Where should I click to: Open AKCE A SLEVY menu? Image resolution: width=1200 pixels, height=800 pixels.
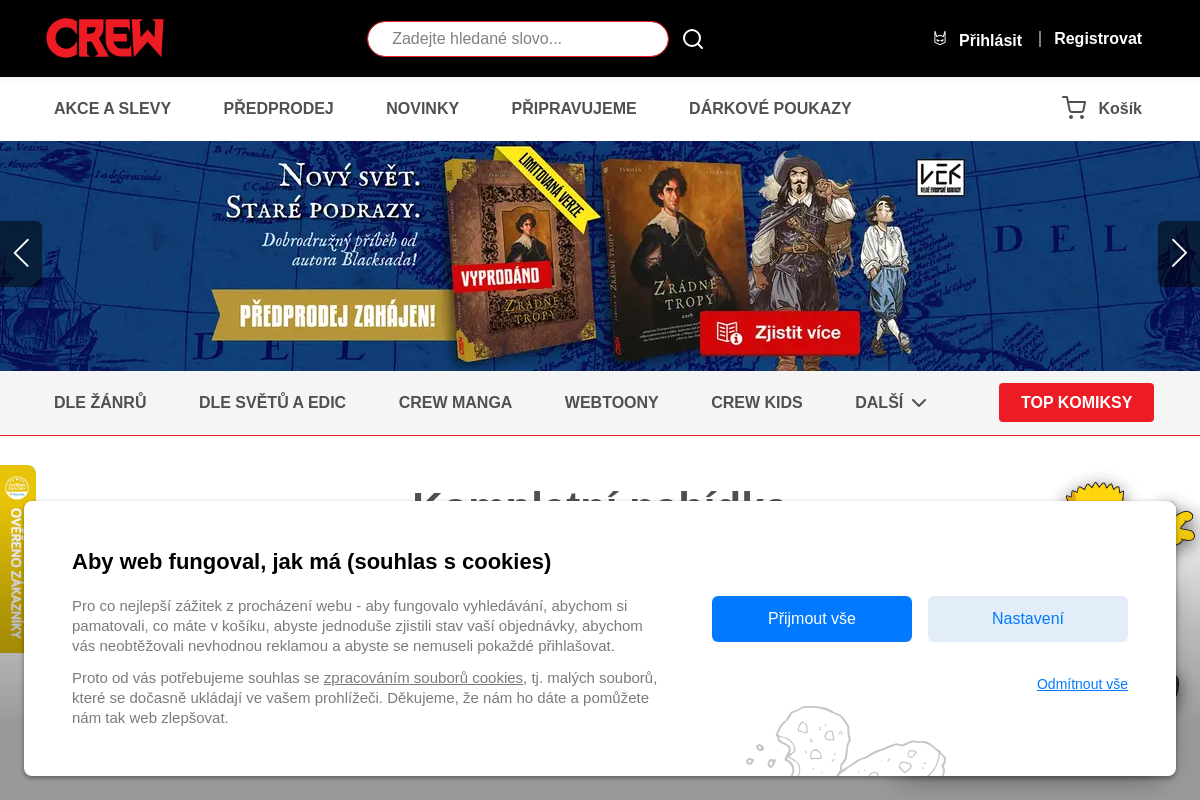click(x=113, y=109)
